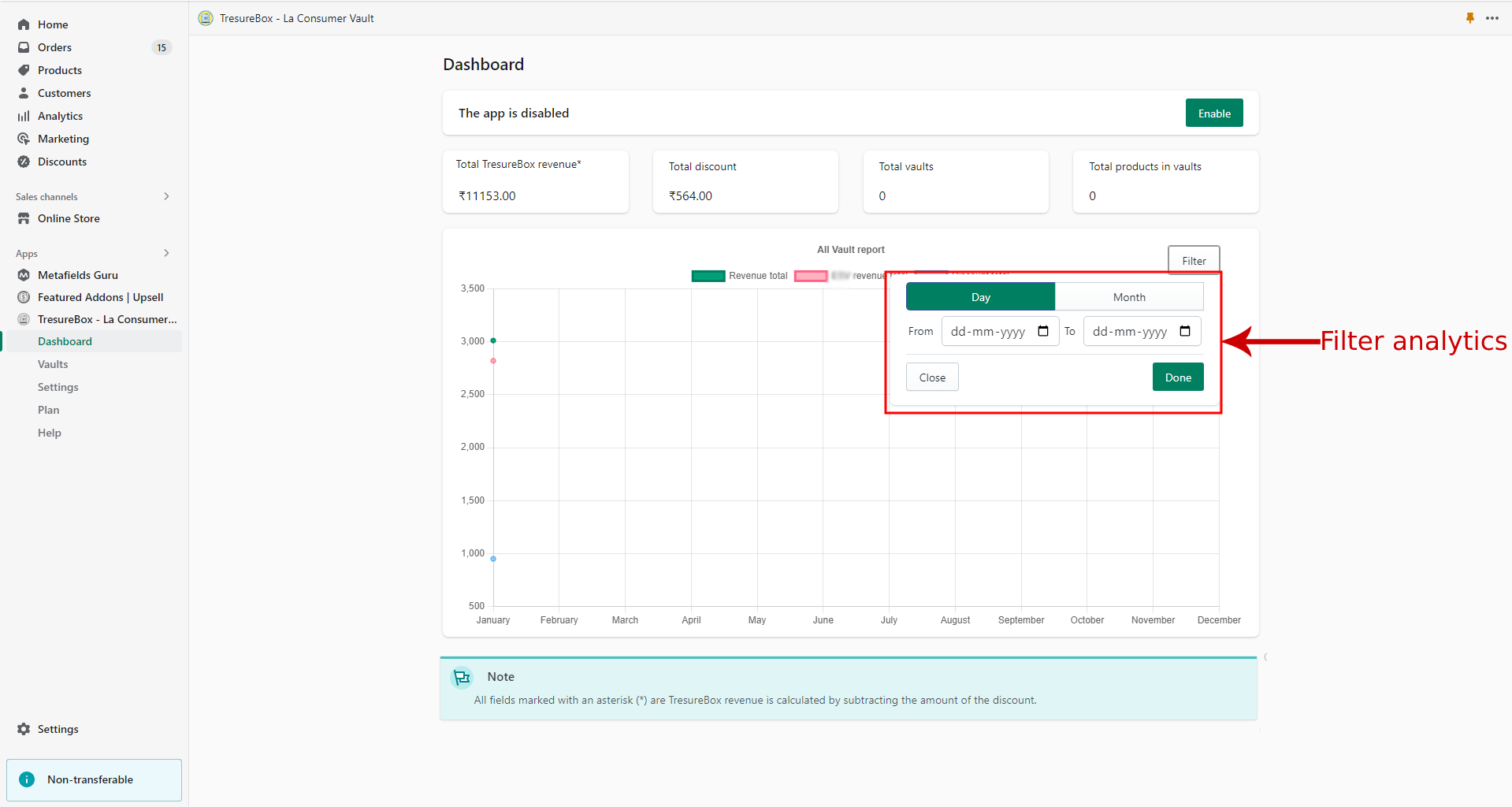Click the Analytics bar chart icon
Image resolution: width=1512 pixels, height=807 pixels.
pos(24,116)
